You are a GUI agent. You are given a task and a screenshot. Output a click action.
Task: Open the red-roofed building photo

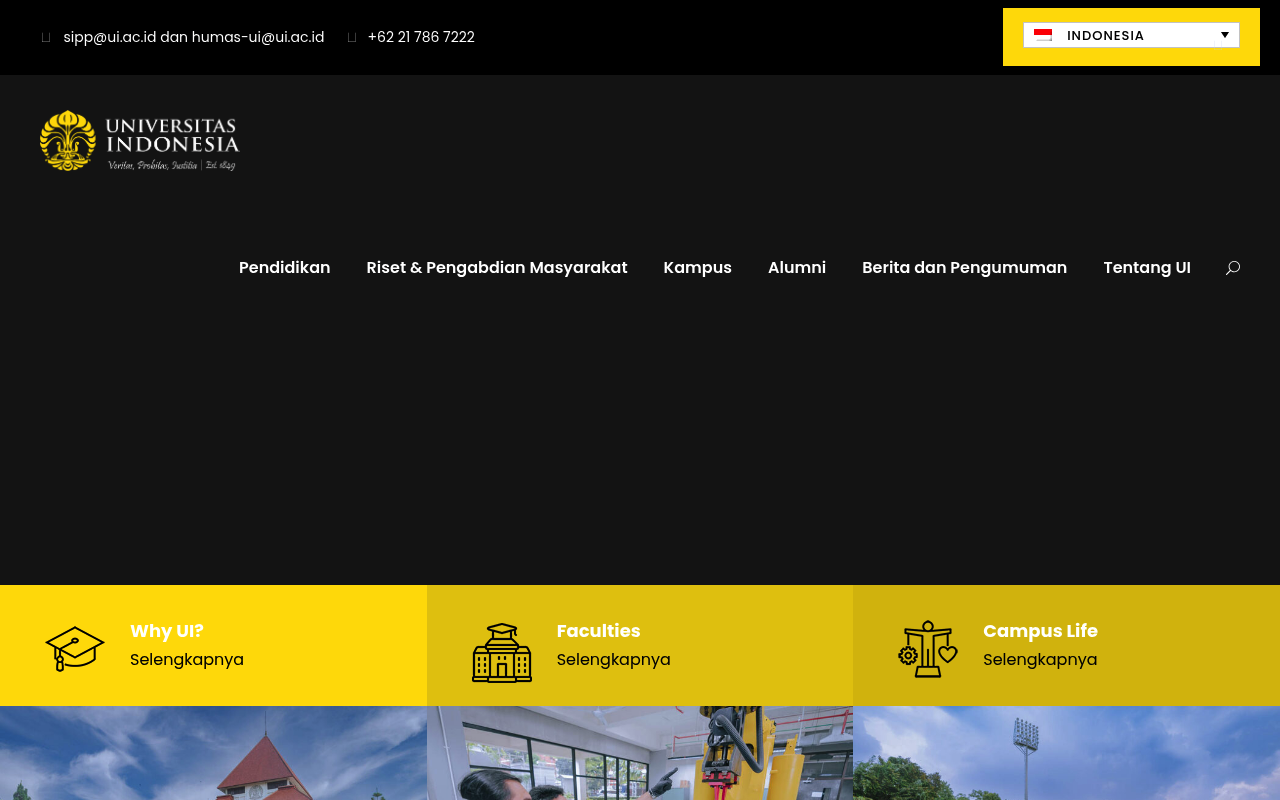(x=213, y=753)
